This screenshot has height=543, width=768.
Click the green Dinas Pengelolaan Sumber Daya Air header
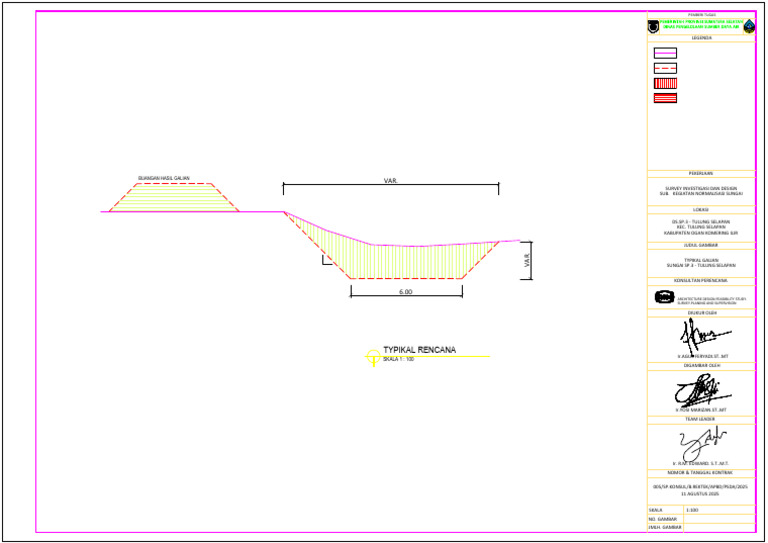coord(701,27)
